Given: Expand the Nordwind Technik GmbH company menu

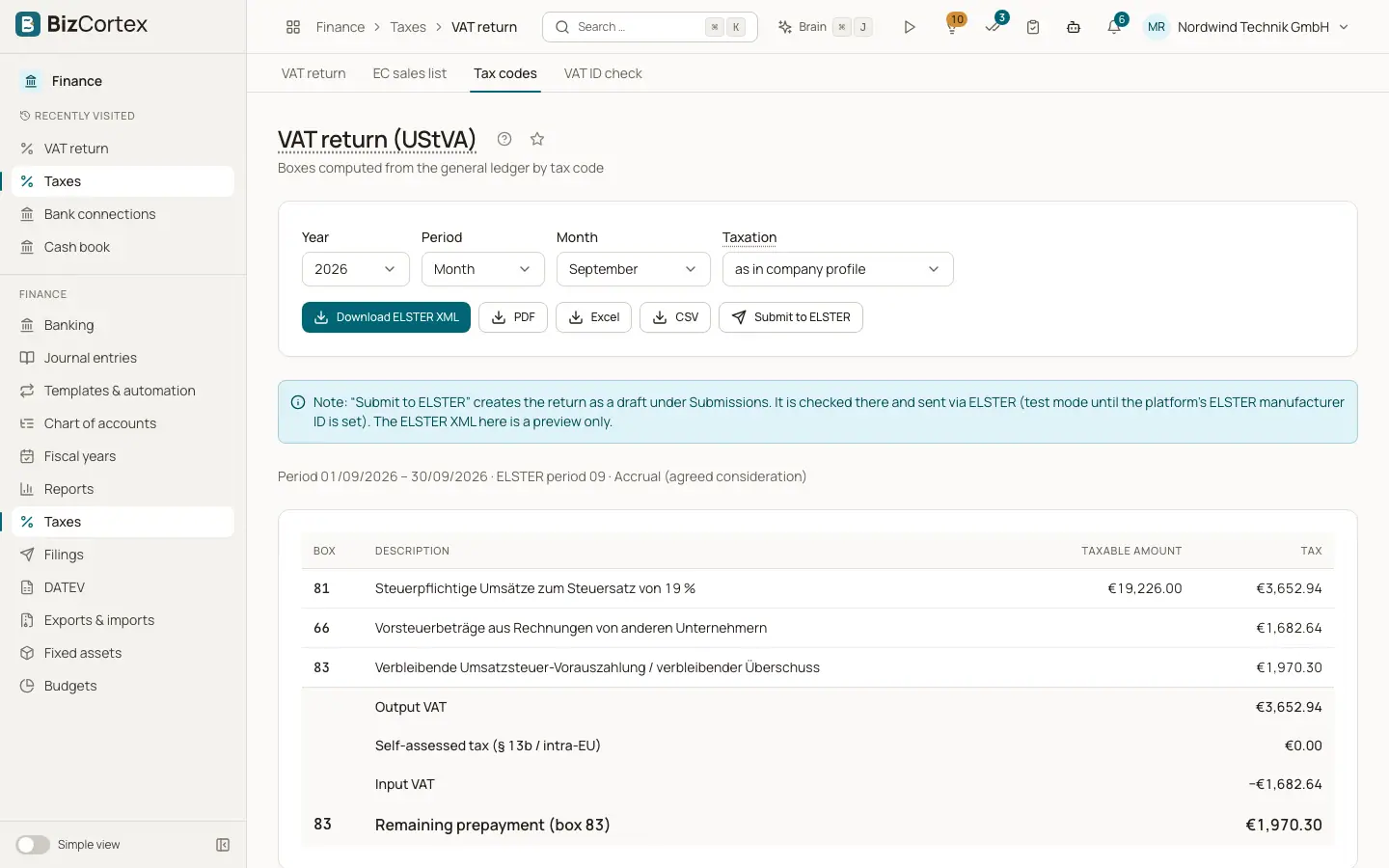Looking at the screenshot, I should (x=1263, y=27).
